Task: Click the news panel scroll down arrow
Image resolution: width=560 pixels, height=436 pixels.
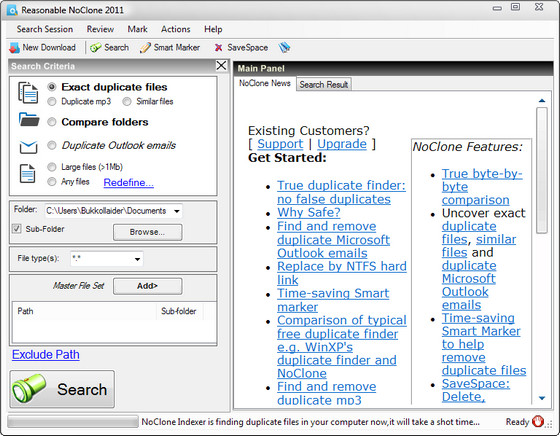Action: [542, 398]
